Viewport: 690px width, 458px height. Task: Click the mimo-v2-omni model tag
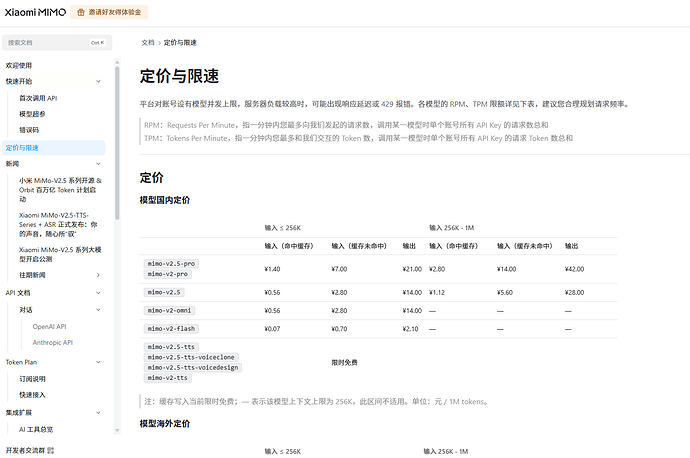[169, 311]
